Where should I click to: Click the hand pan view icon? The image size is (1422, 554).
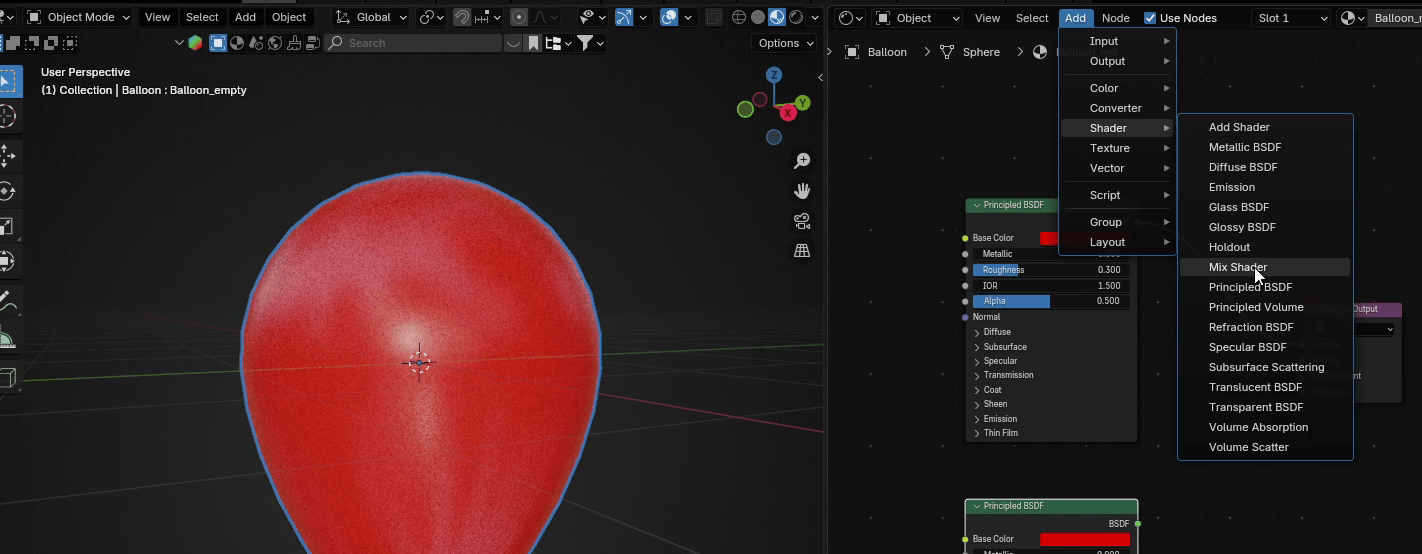pos(802,191)
